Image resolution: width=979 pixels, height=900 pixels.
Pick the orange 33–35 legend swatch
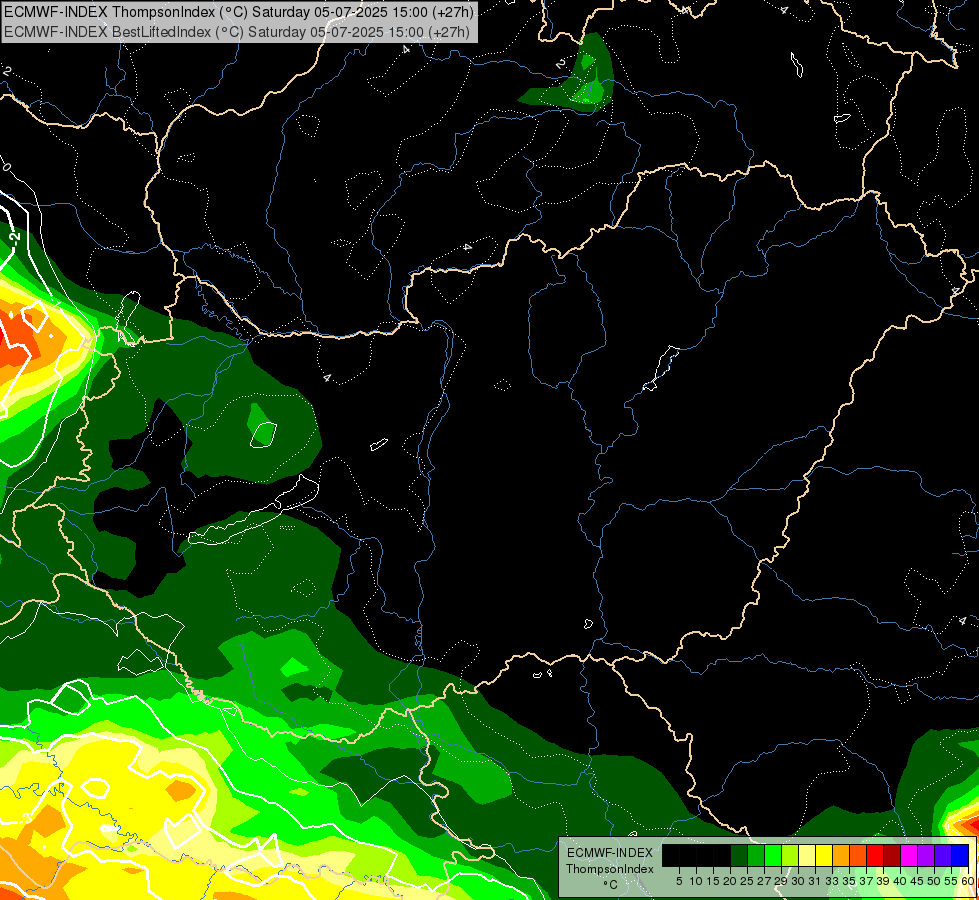tap(841, 855)
